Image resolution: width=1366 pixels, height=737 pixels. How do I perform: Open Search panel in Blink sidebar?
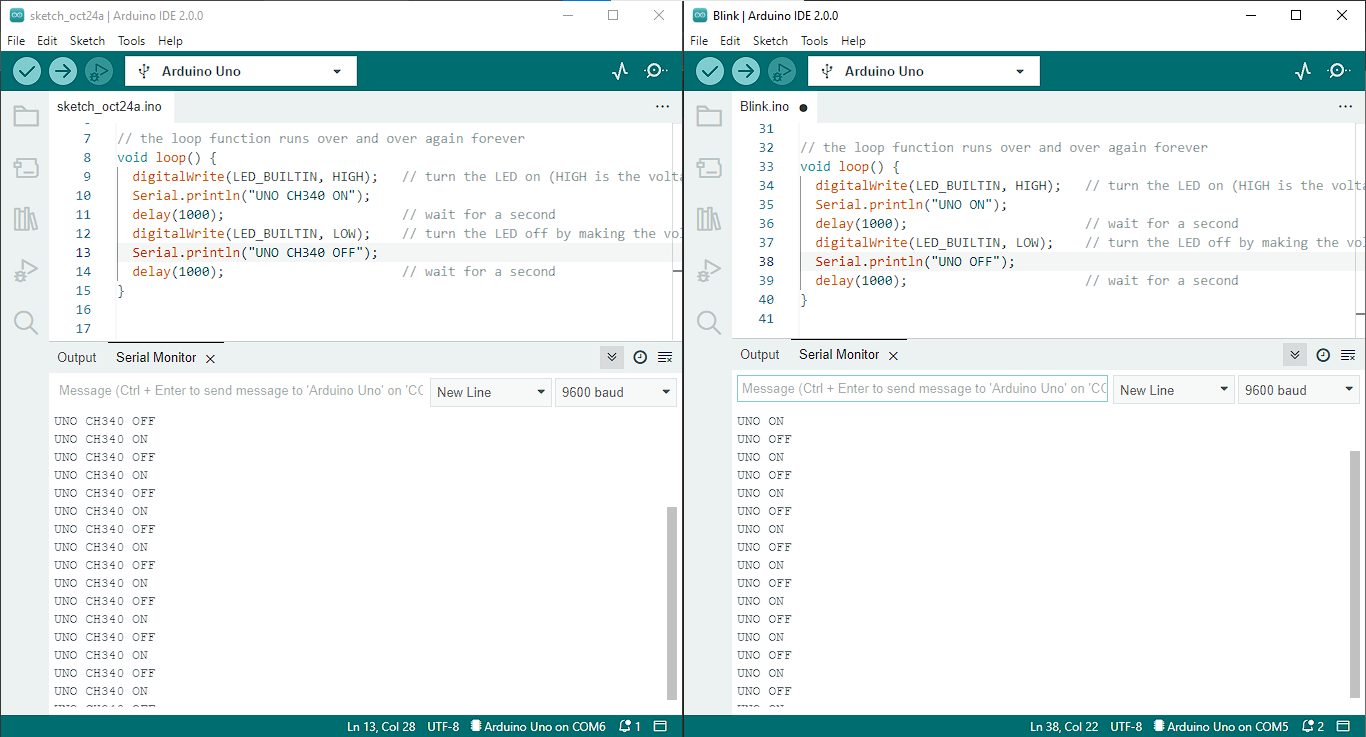[709, 322]
